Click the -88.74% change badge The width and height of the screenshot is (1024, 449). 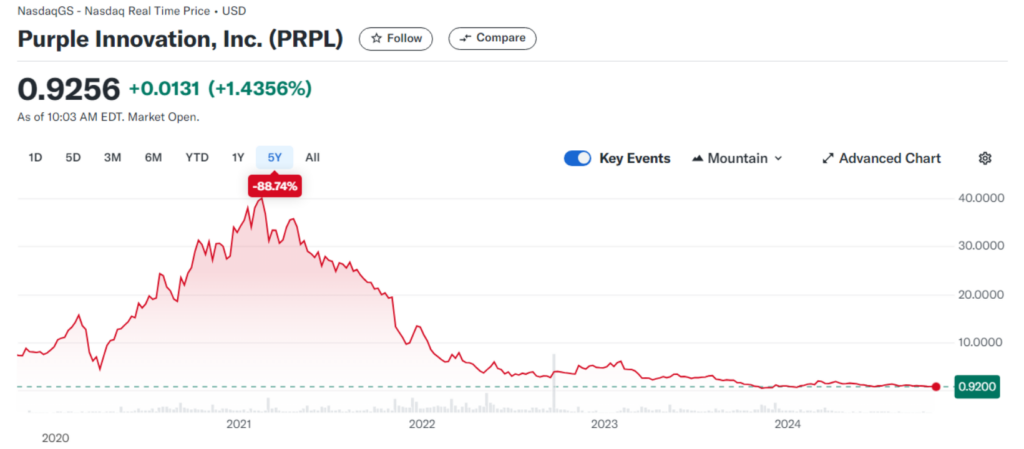pyautogui.click(x=274, y=186)
